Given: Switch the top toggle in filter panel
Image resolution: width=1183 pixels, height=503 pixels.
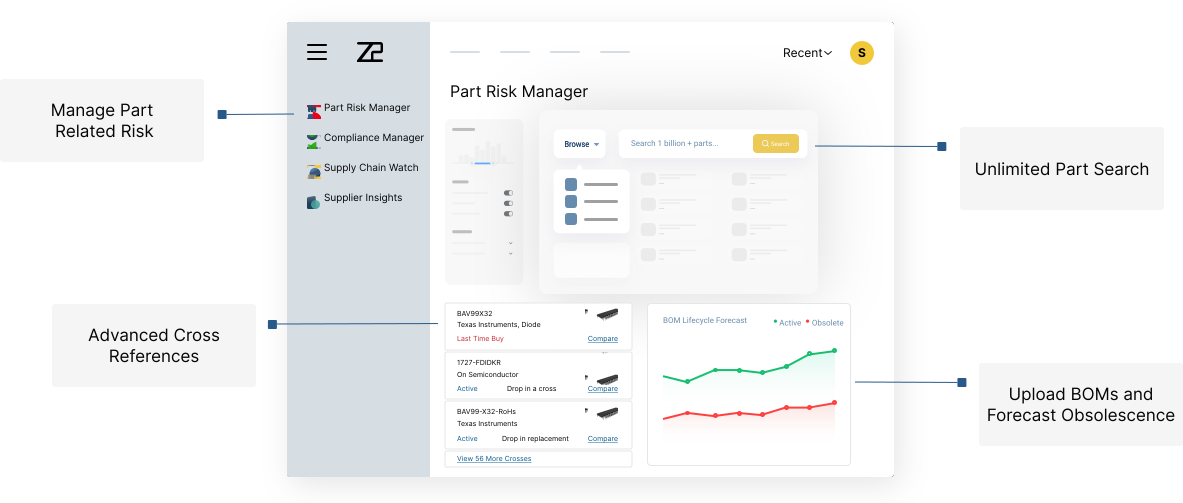Looking at the screenshot, I should pyautogui.click(x=509, y=193).
